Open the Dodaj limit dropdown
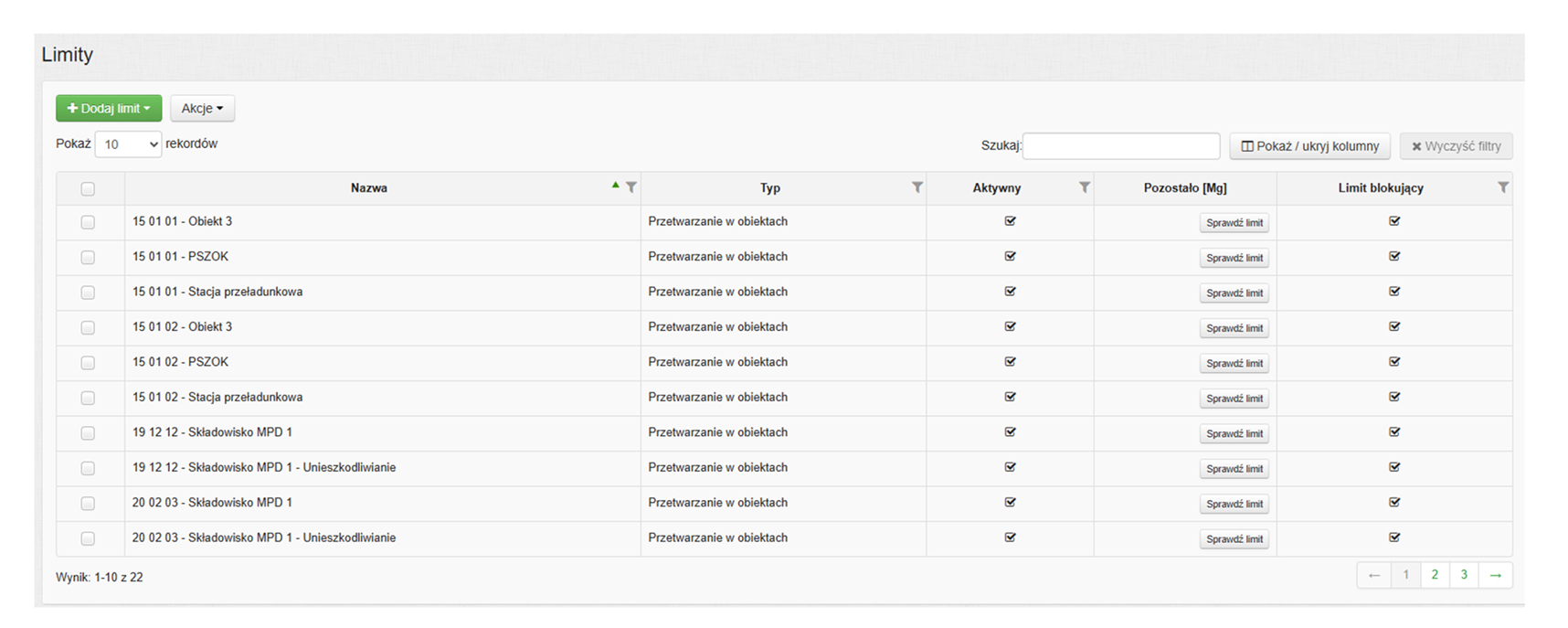The width and height of the screenshot is (1568, 628). click(109, 109)
